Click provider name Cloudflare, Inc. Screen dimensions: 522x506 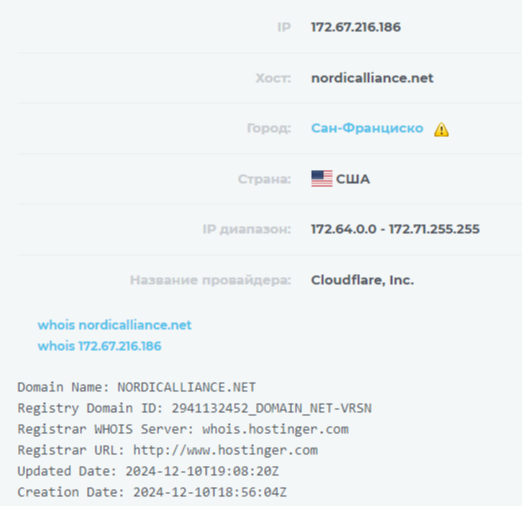(x=362, y=280)
